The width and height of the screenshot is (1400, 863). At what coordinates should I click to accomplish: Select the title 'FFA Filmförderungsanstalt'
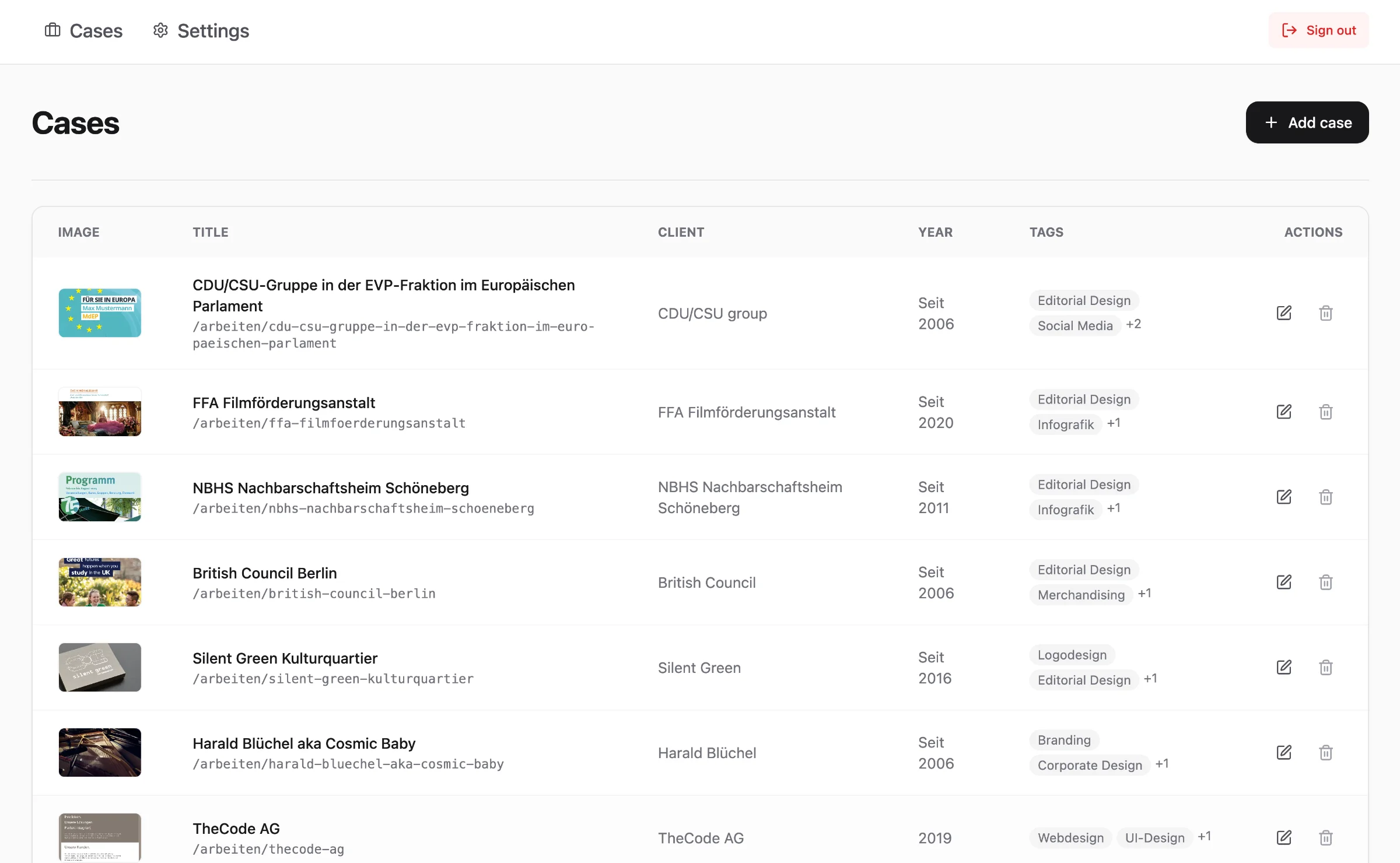point(283,403)
